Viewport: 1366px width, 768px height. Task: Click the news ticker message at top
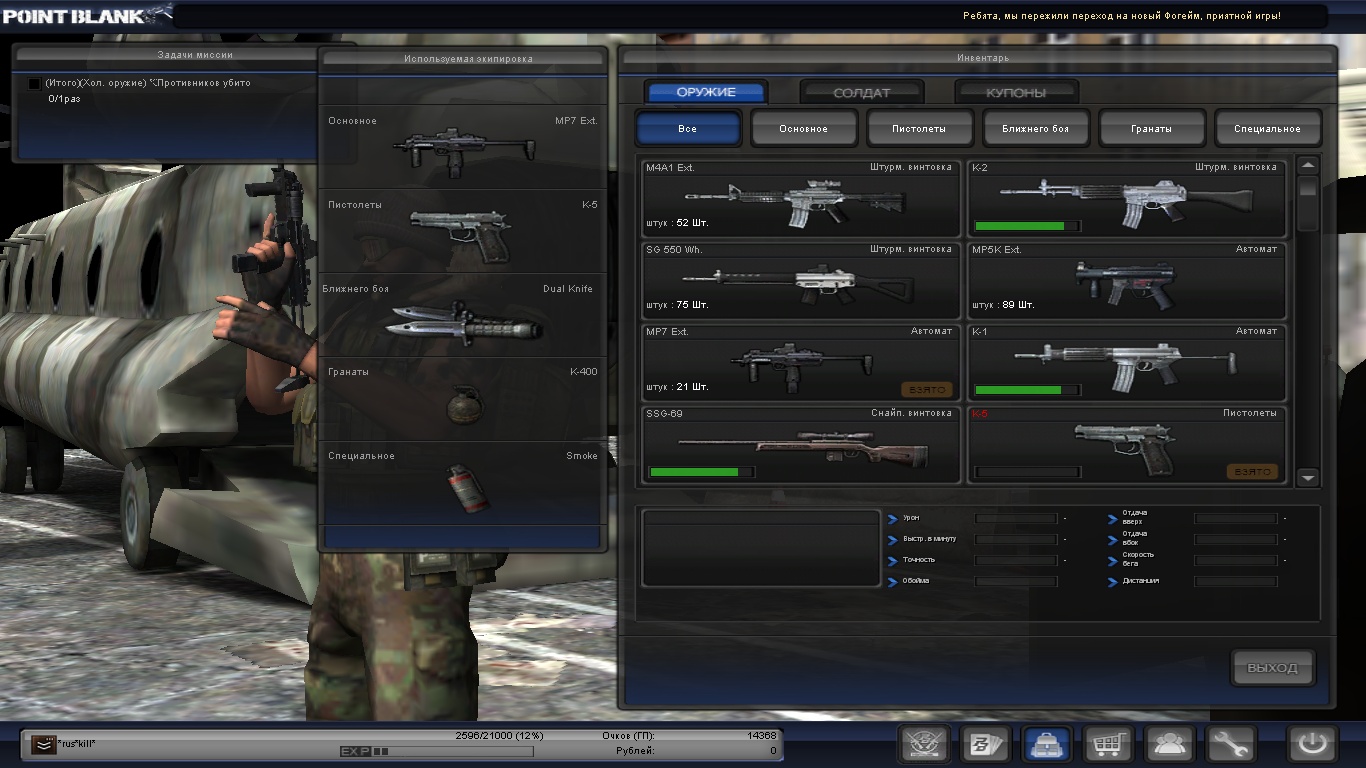[x=1121, y=16]
